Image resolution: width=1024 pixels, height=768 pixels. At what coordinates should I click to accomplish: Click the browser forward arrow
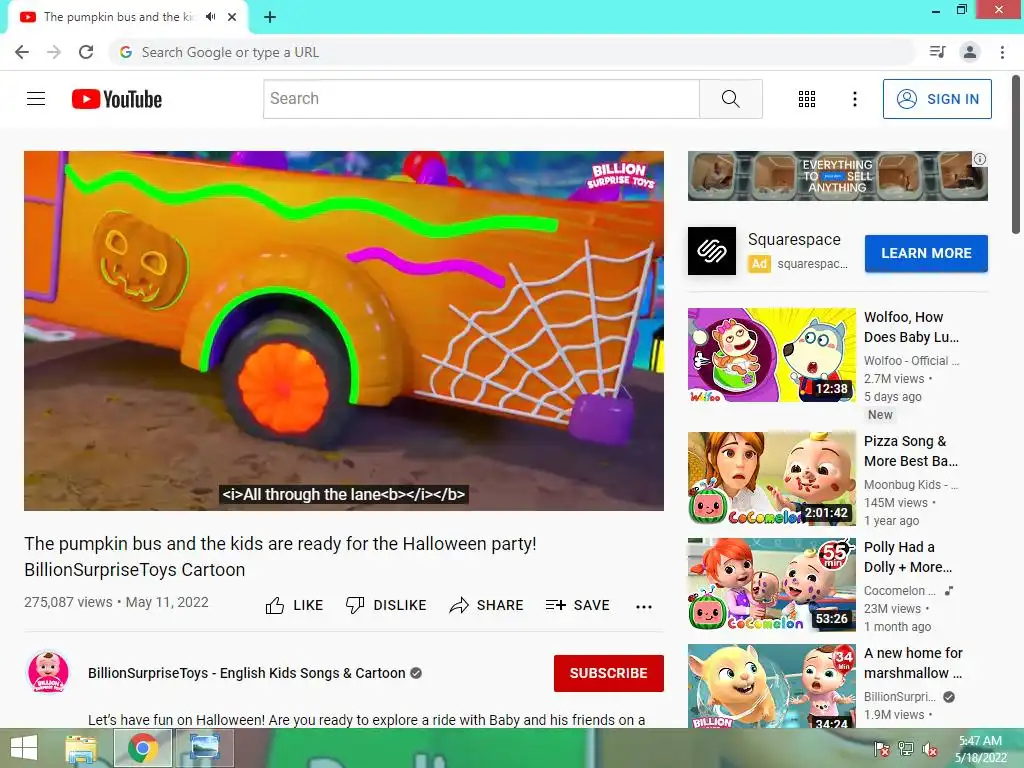pos(54,52)
